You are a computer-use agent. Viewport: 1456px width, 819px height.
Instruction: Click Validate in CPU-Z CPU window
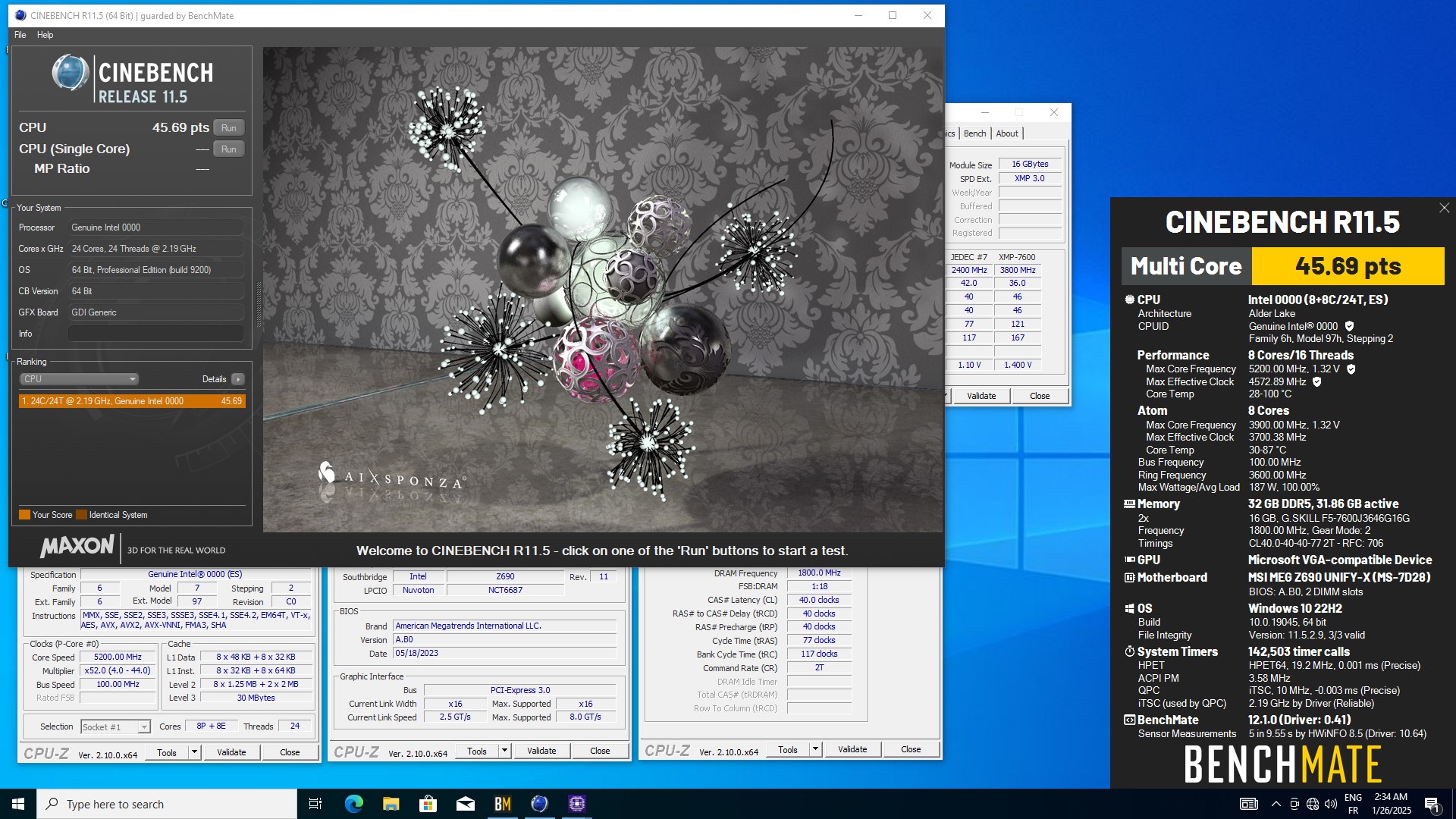231,752
